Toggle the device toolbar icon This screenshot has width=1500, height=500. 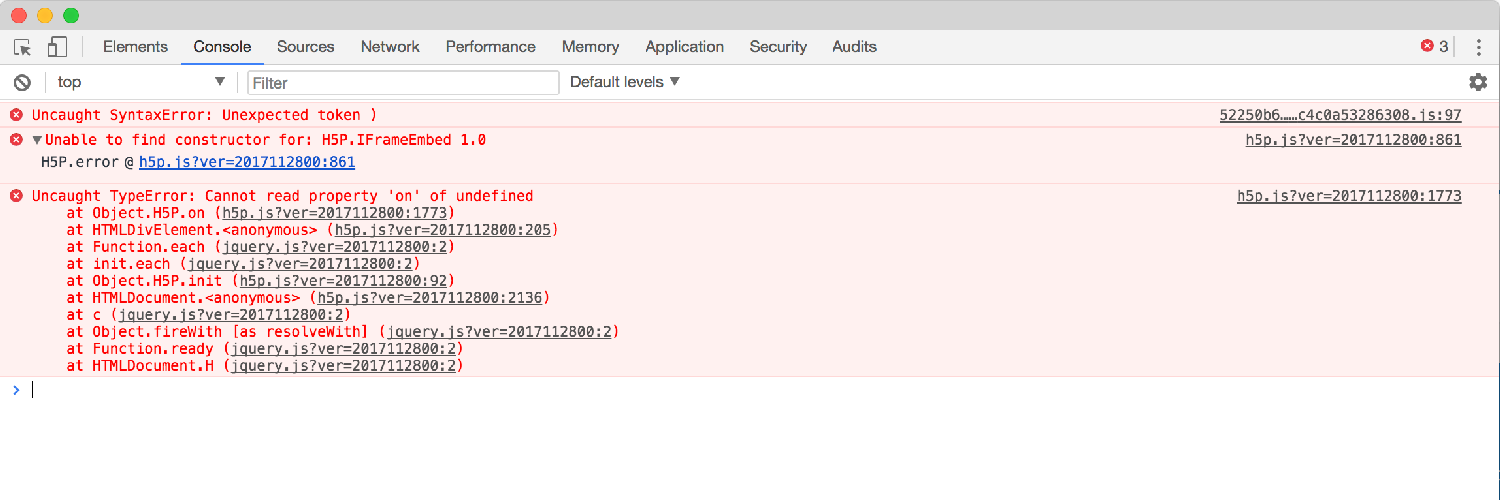pyautogui.click(x=57, y=47)
